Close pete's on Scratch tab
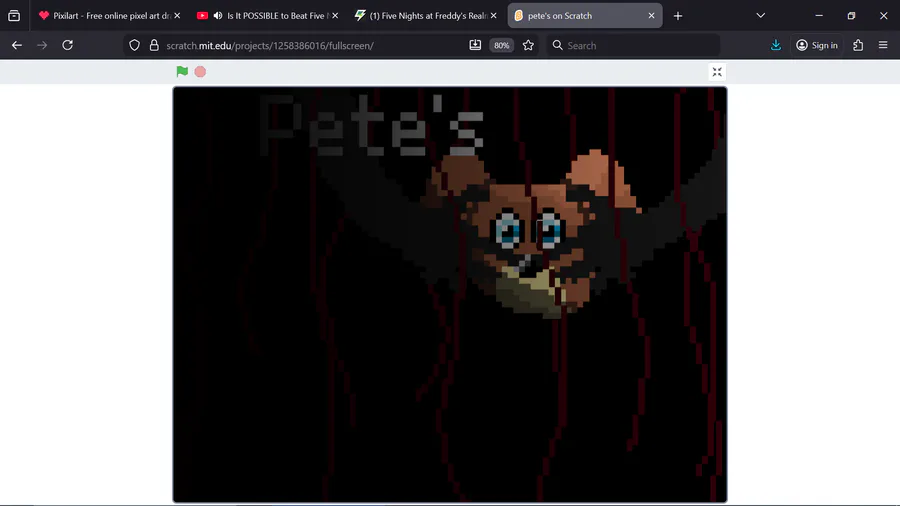This screenshot has height=506, width=900. [x=651, y=16]
